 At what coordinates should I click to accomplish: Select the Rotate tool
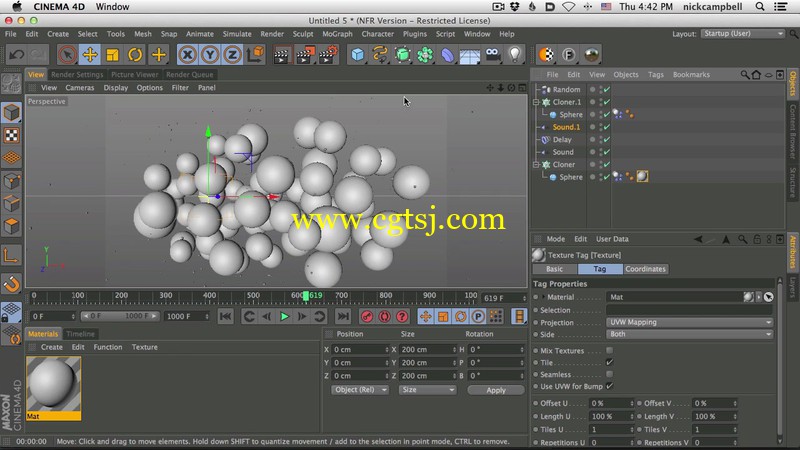pos(135,55)
